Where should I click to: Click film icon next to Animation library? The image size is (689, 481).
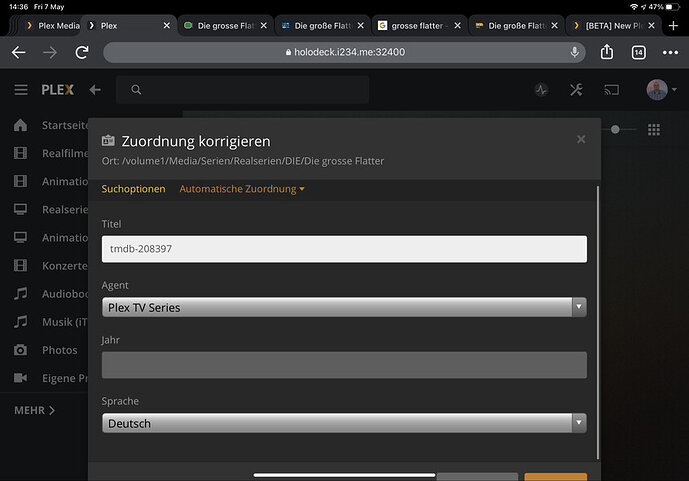[20, 181]
